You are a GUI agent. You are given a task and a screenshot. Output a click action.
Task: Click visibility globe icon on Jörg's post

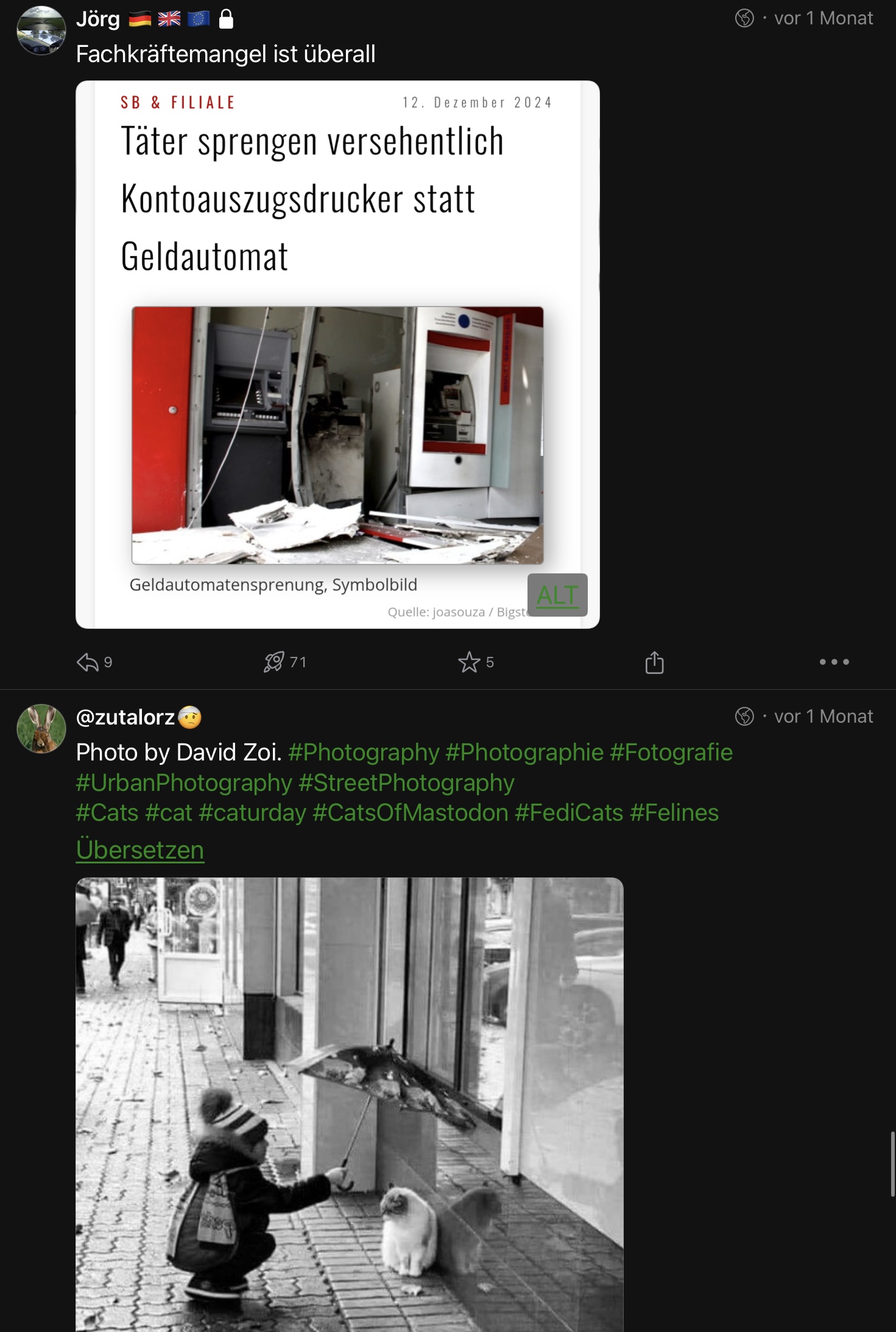pyautogui.click(x=744, y=18)
